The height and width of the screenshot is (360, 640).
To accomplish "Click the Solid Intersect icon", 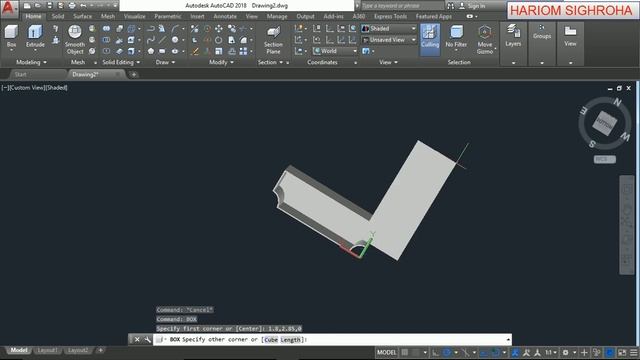I will (106, 51).
